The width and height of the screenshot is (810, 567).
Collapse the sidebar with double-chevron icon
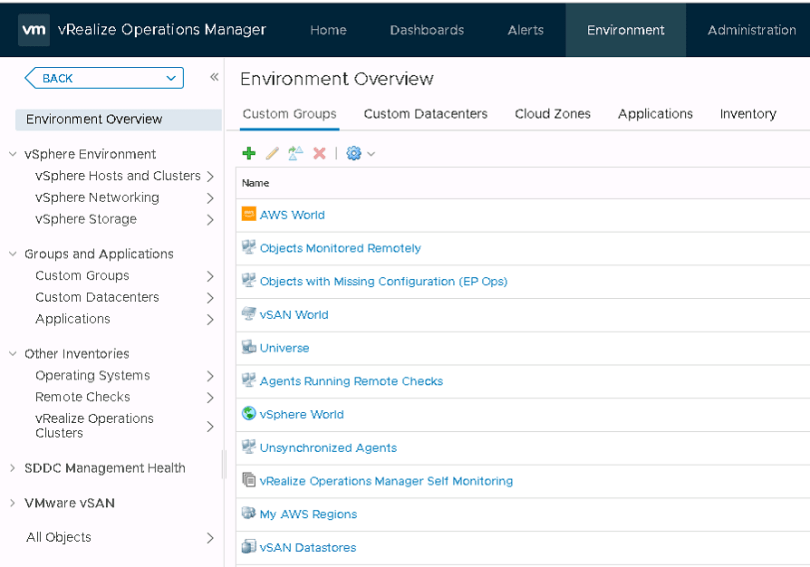(214, 77)
